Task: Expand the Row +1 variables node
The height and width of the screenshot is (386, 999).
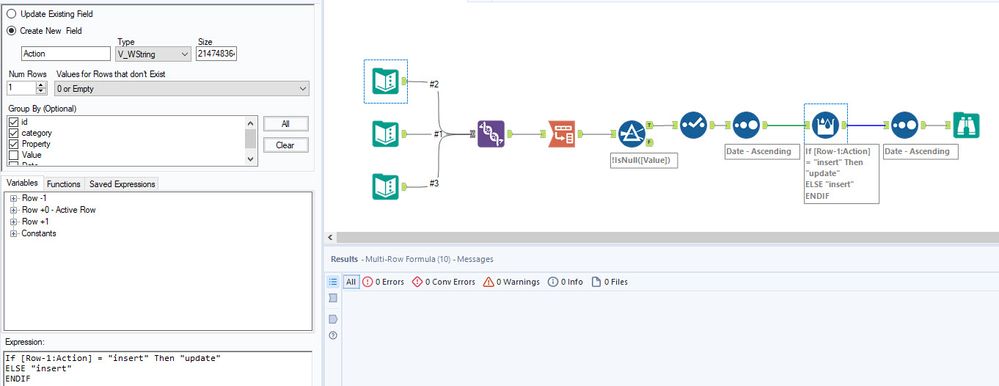Action: (13, 222)
